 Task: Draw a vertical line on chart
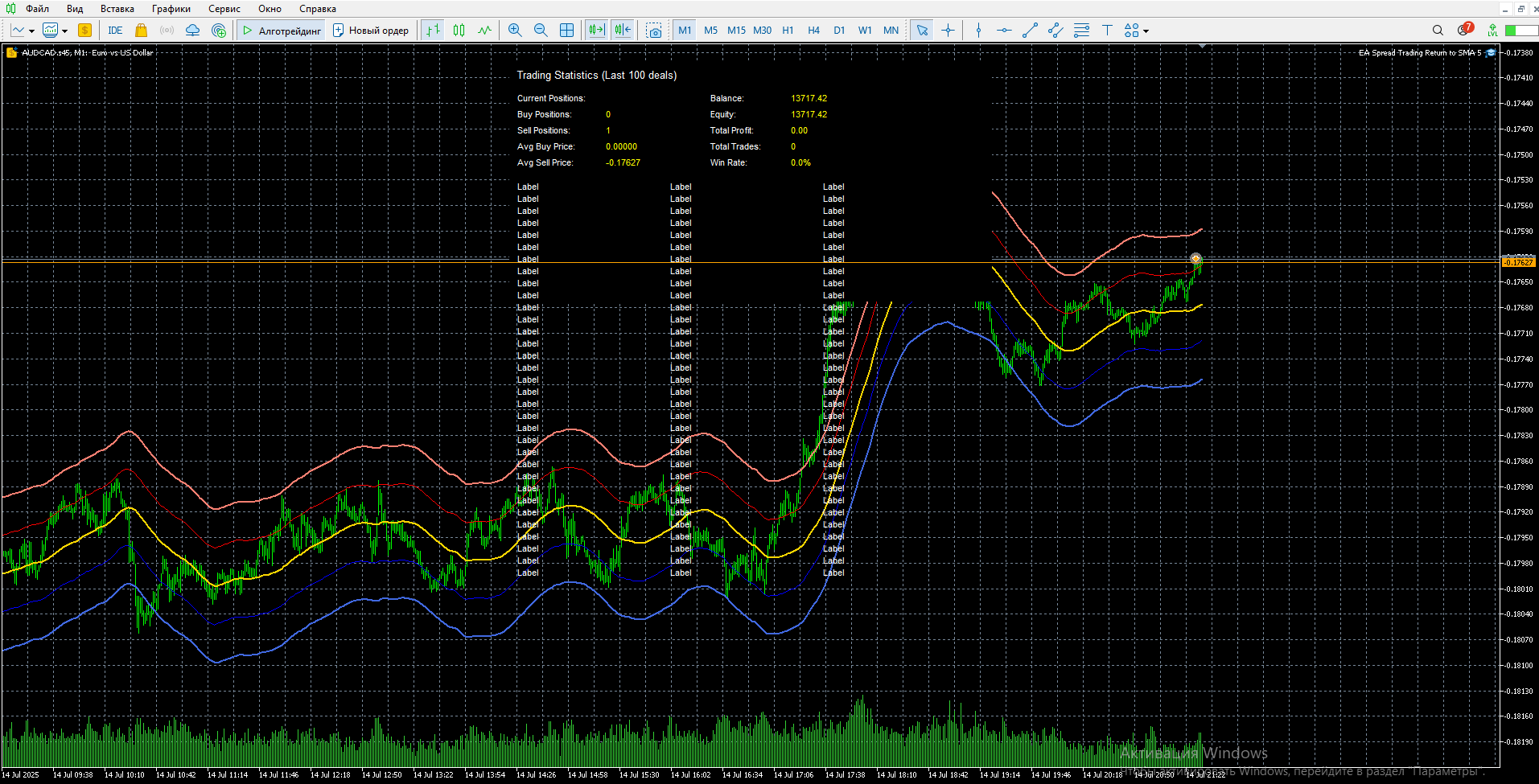click(978, 31)
